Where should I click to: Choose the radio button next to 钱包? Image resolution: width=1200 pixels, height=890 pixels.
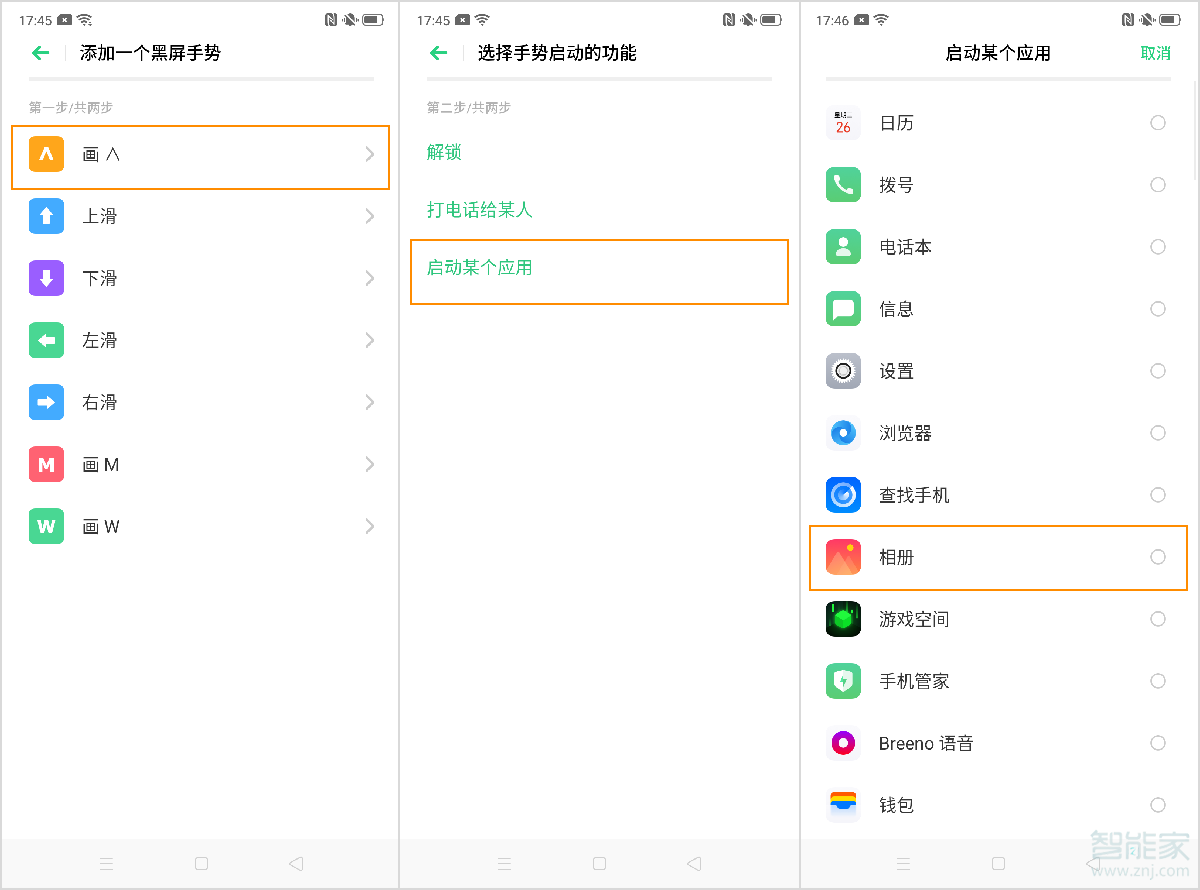tap(1157, 805)
